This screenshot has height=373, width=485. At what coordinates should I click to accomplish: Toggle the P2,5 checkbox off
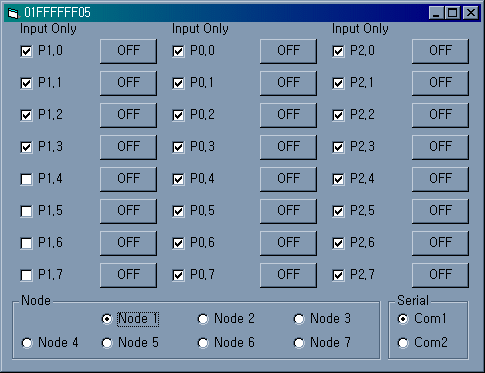[x=338, y=211]
